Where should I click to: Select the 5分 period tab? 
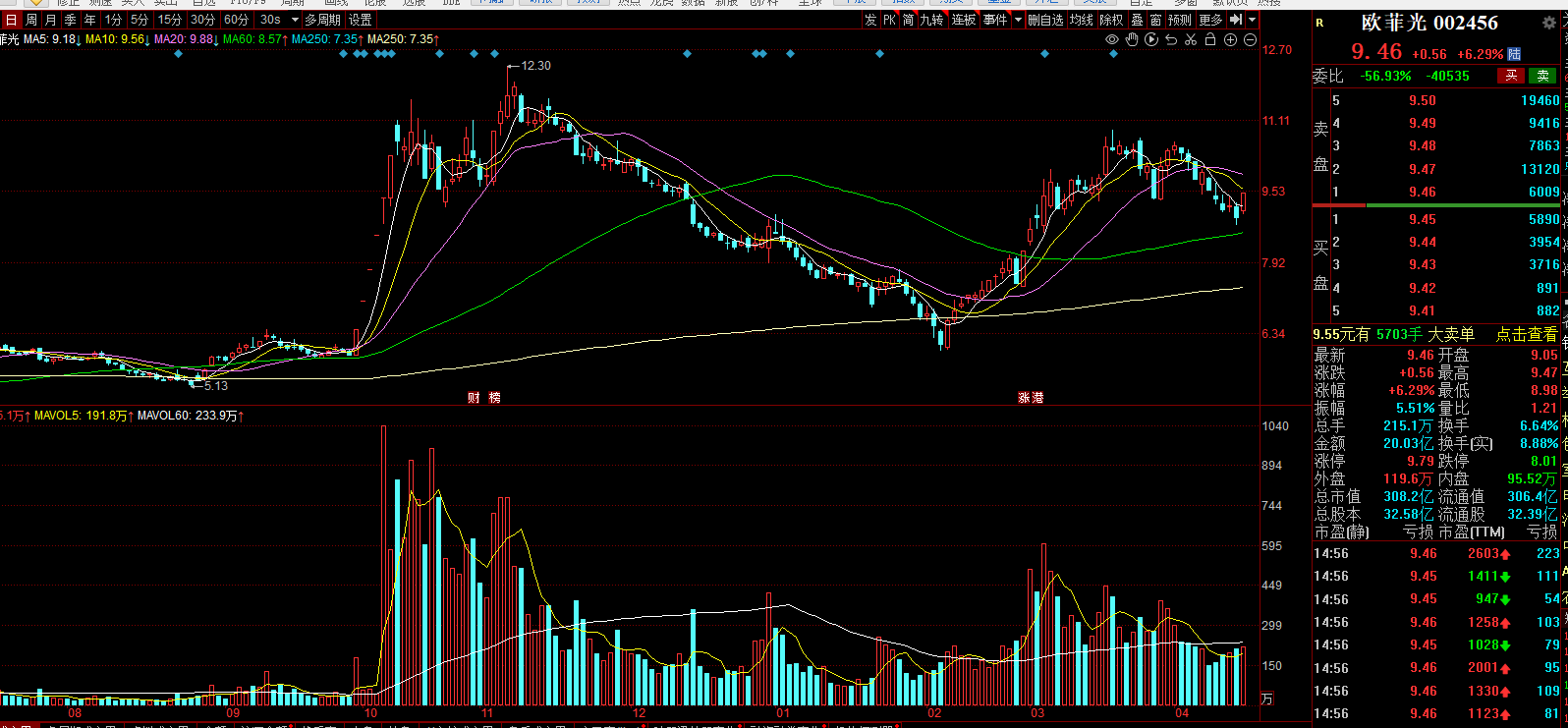(x=140, y=20)
